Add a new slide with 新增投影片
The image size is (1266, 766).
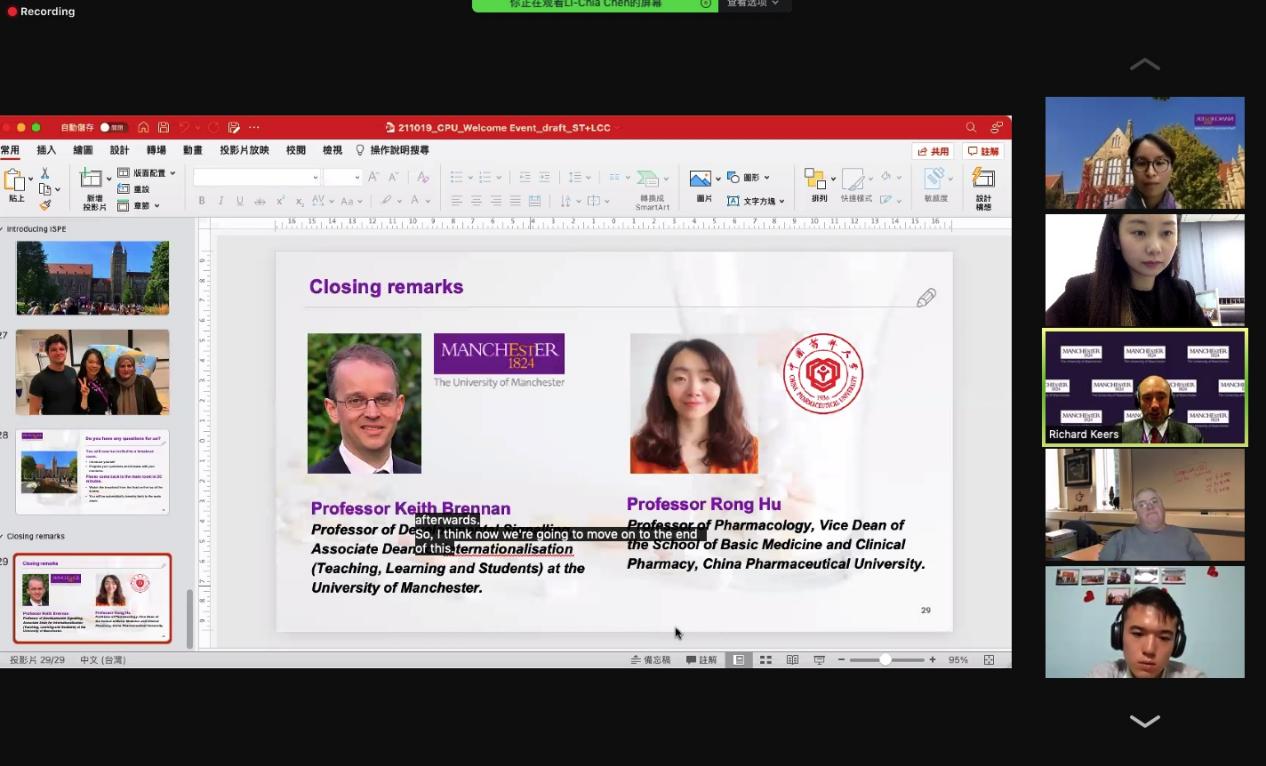[93, 189]
